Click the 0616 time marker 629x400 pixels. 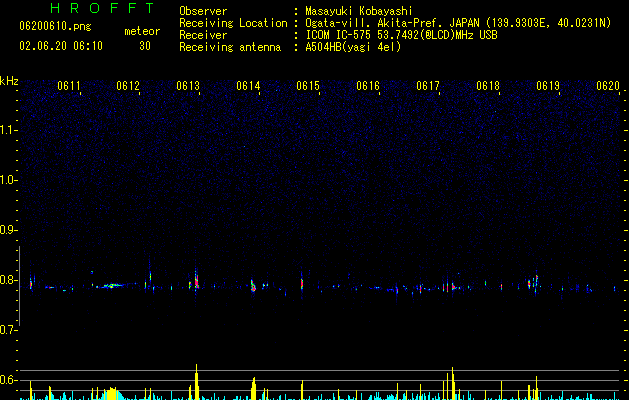pyautogui.click(x=368, y=86)
